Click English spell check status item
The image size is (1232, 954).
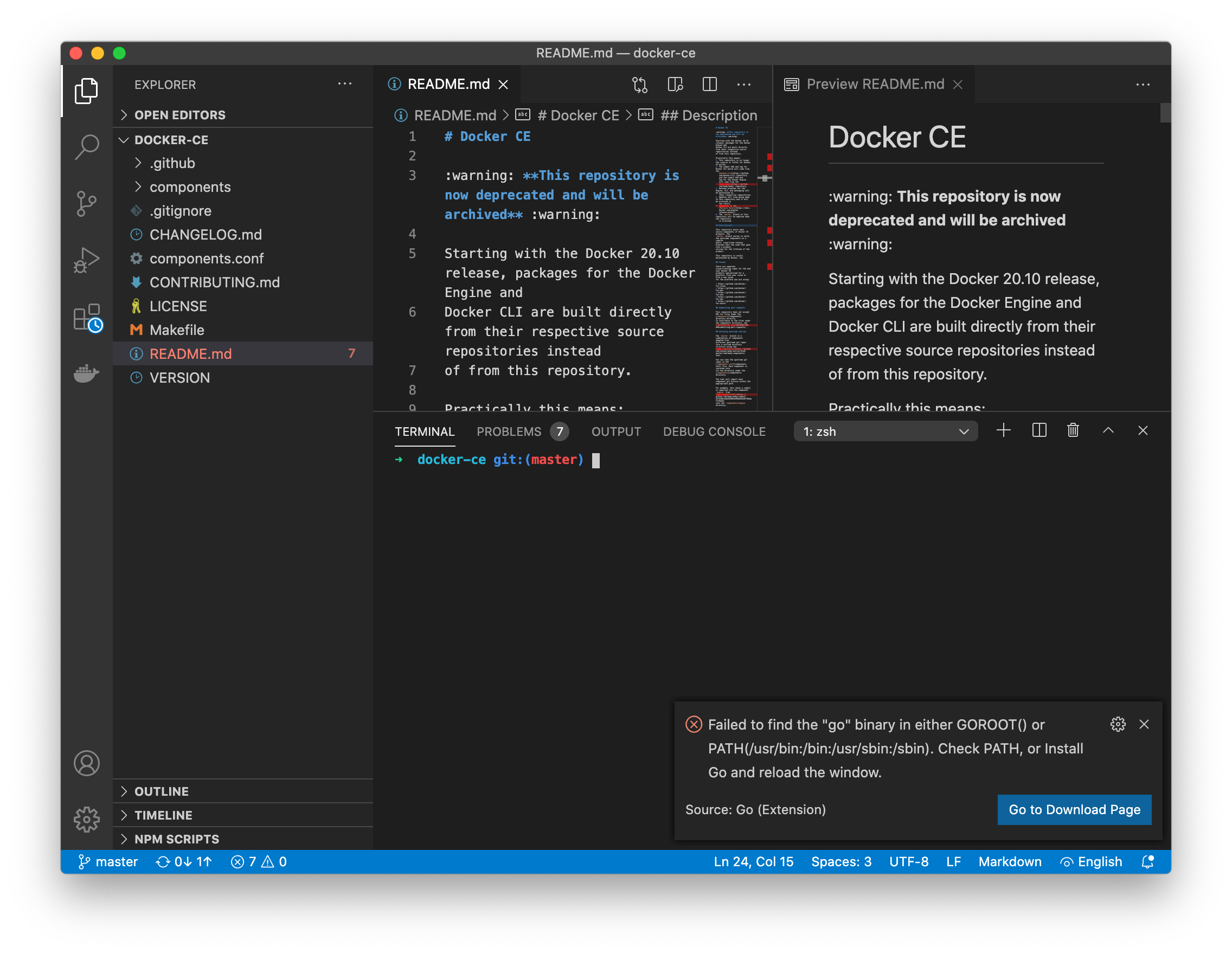coord(1092,861)
